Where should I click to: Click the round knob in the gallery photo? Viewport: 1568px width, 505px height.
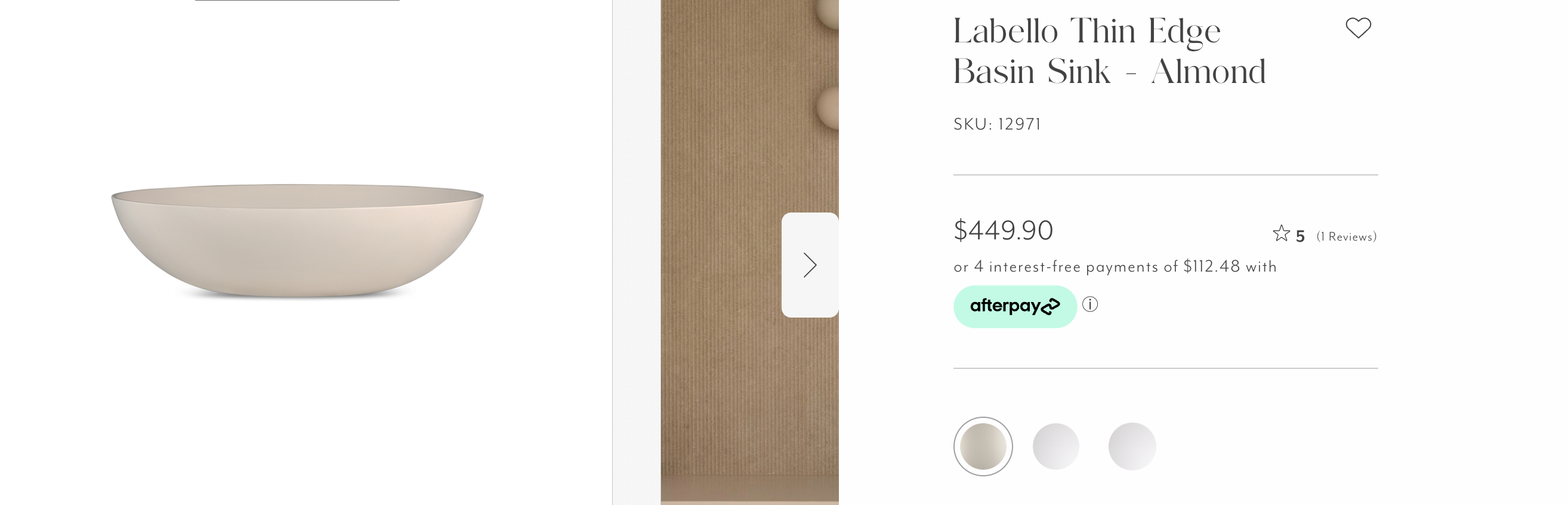[828, 108]
